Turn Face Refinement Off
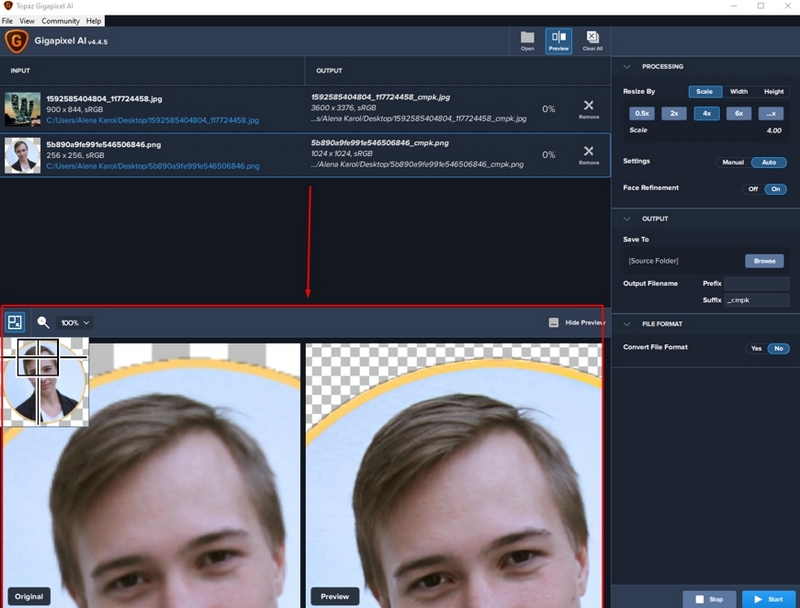The height and width of the screenshot is (608, 800). click(x=753, y=189)
